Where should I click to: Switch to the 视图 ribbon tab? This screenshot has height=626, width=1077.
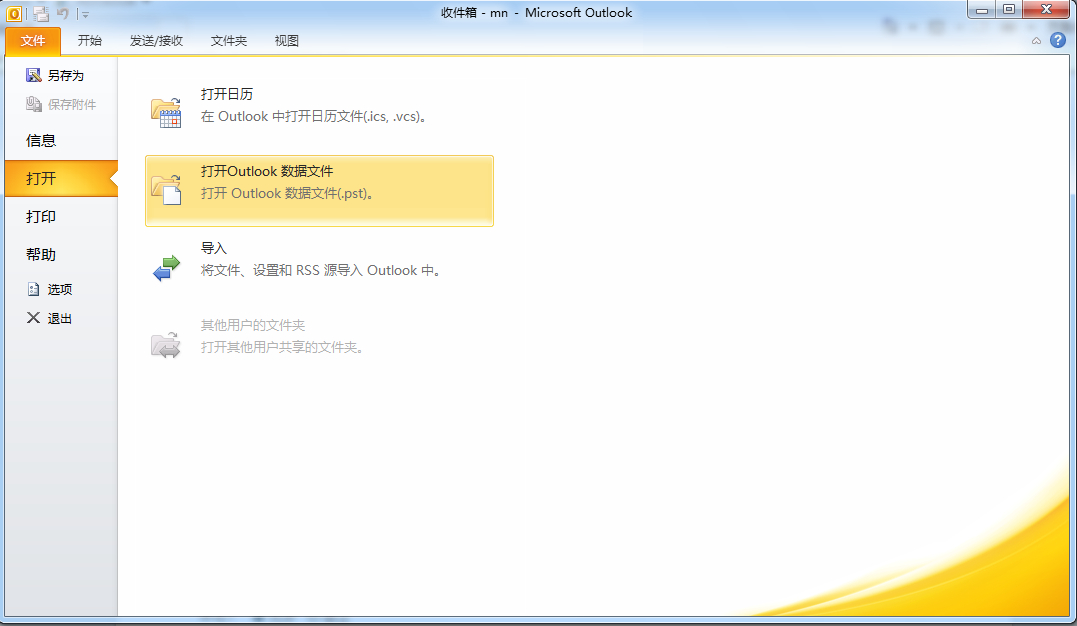[x=286, y=41]
